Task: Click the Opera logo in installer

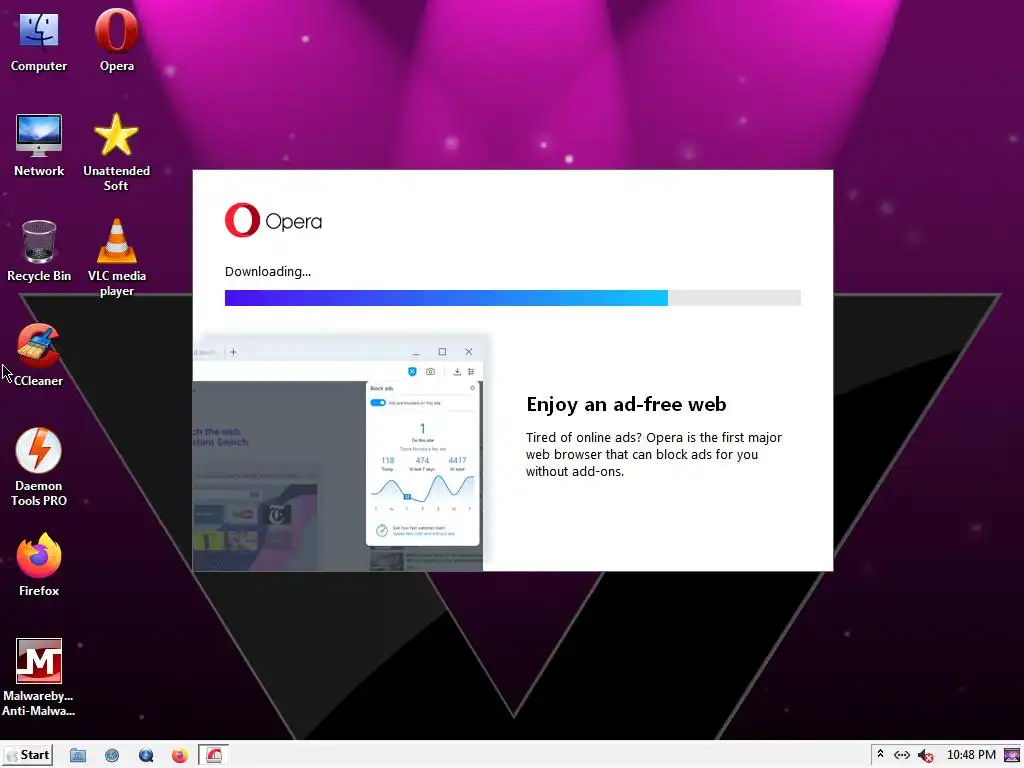Action: click(x=273, y=220)
